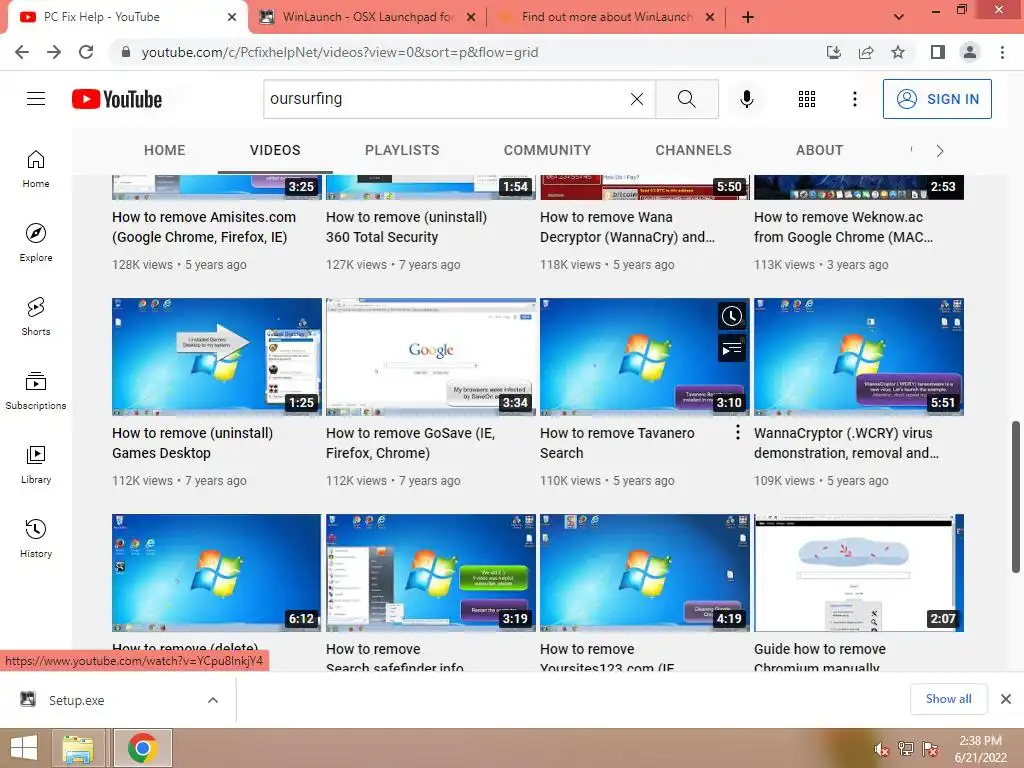This screenshot has width=1024, height=768.
Task: Open History in the left sidebar
Action: pyautogui.click(x=36, y=538)
